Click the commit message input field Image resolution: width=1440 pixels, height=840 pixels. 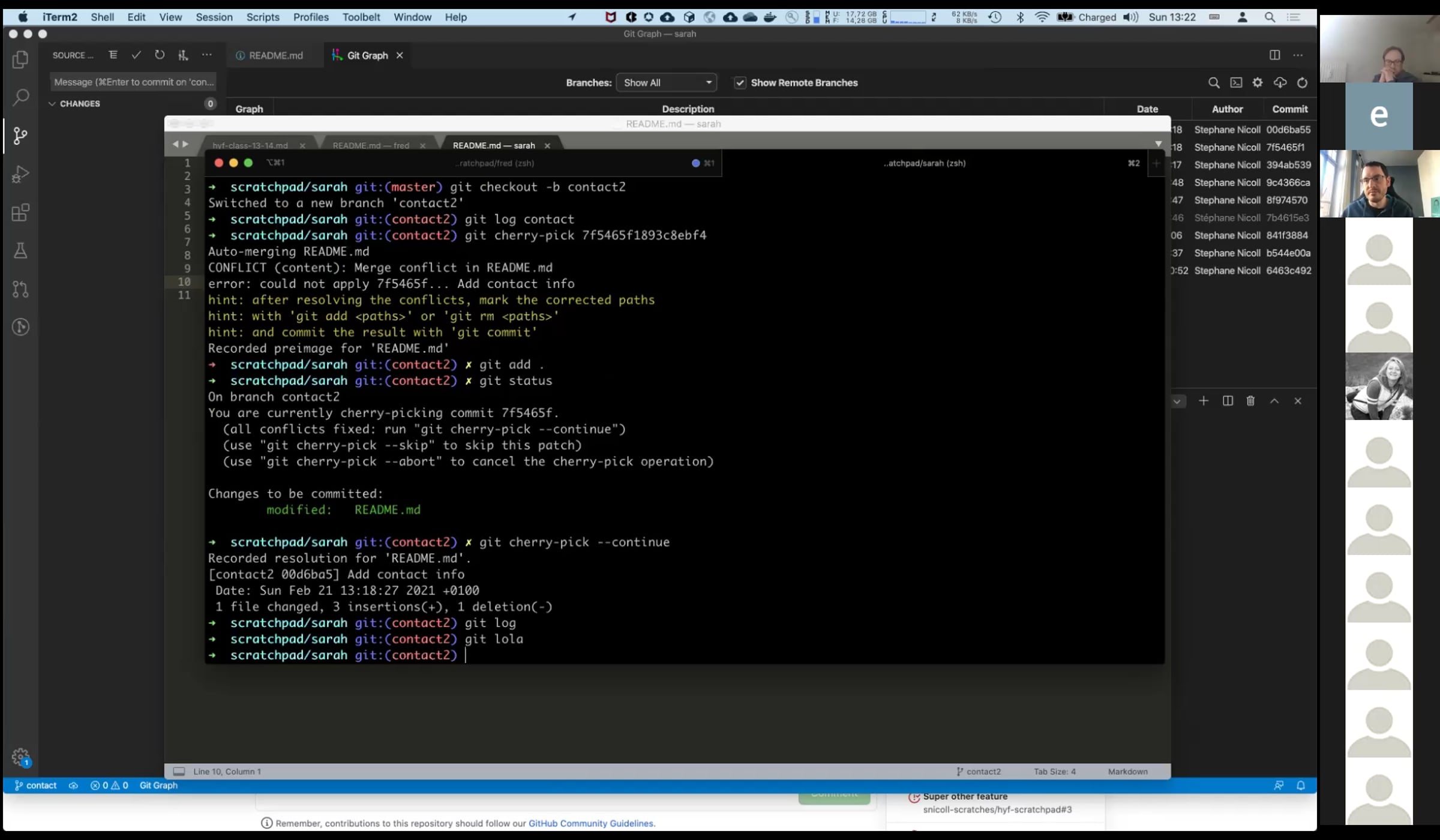133,82
